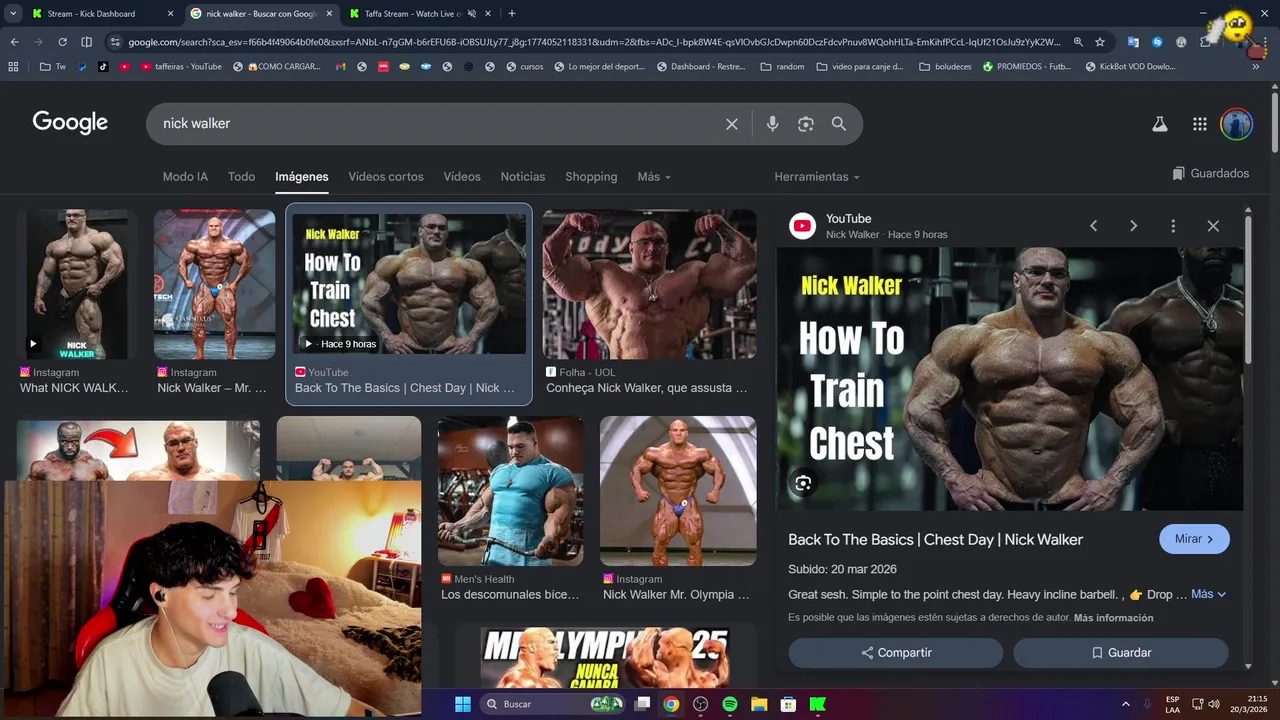Close the image preview panel
The image size is (1280, 720).
click(x=1213, y=226)
